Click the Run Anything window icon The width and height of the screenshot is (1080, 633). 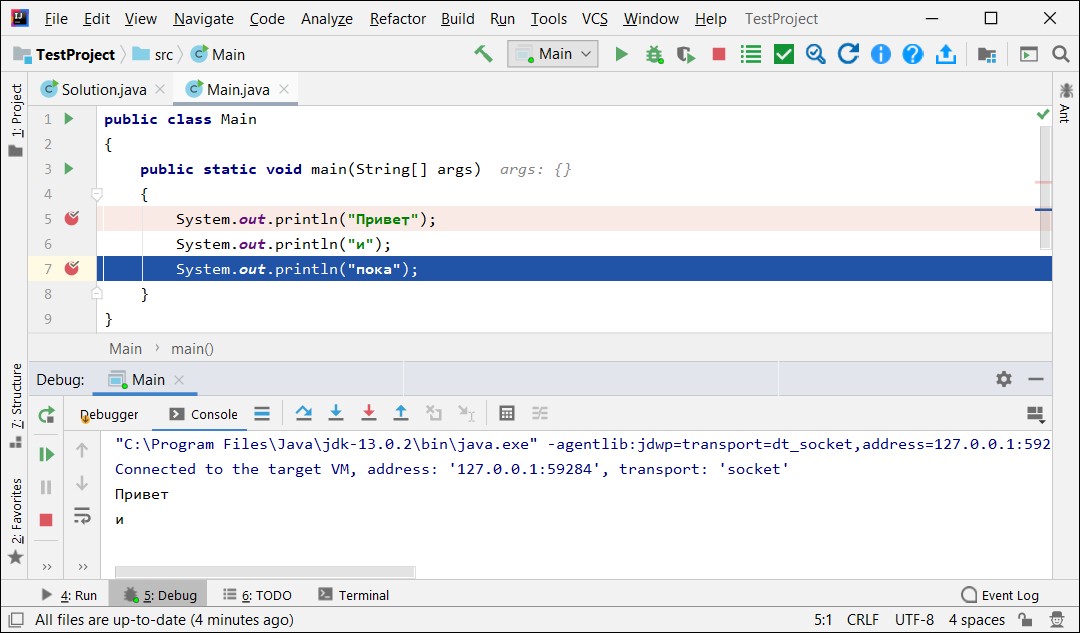1028,54
